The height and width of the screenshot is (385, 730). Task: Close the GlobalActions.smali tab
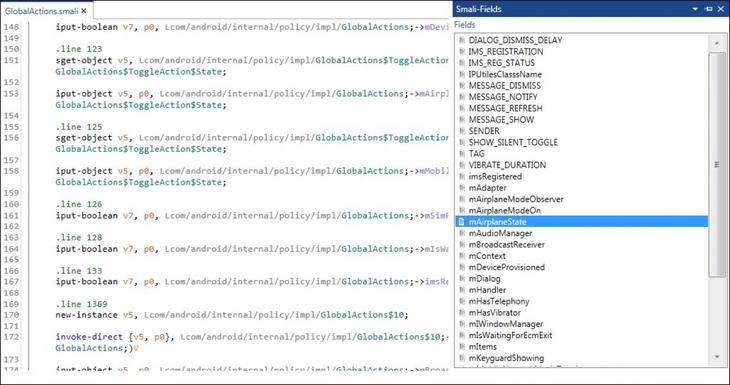[x=84, y=11]
